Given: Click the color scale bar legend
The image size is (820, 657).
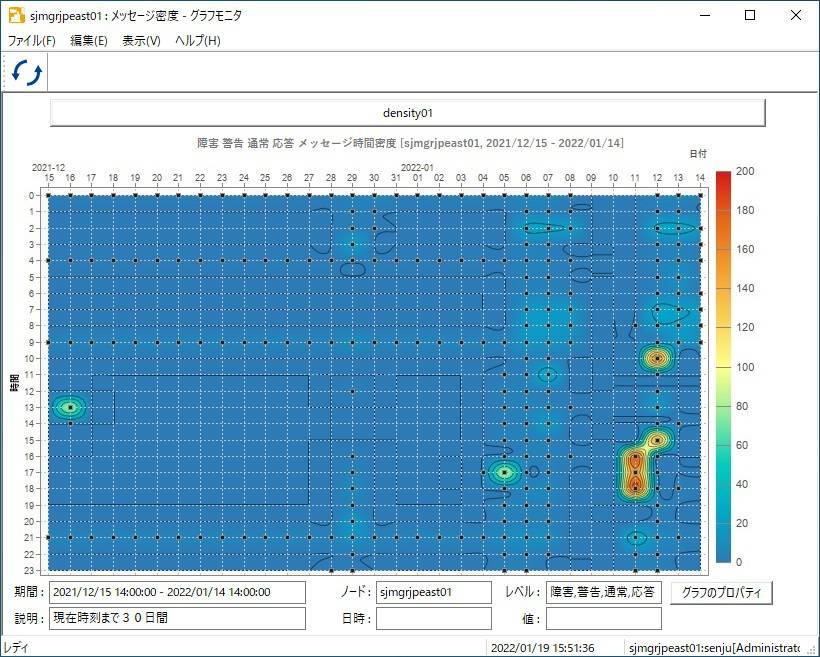Looking at the screenshot, I should pyautogui.click(x=723, y=367).
